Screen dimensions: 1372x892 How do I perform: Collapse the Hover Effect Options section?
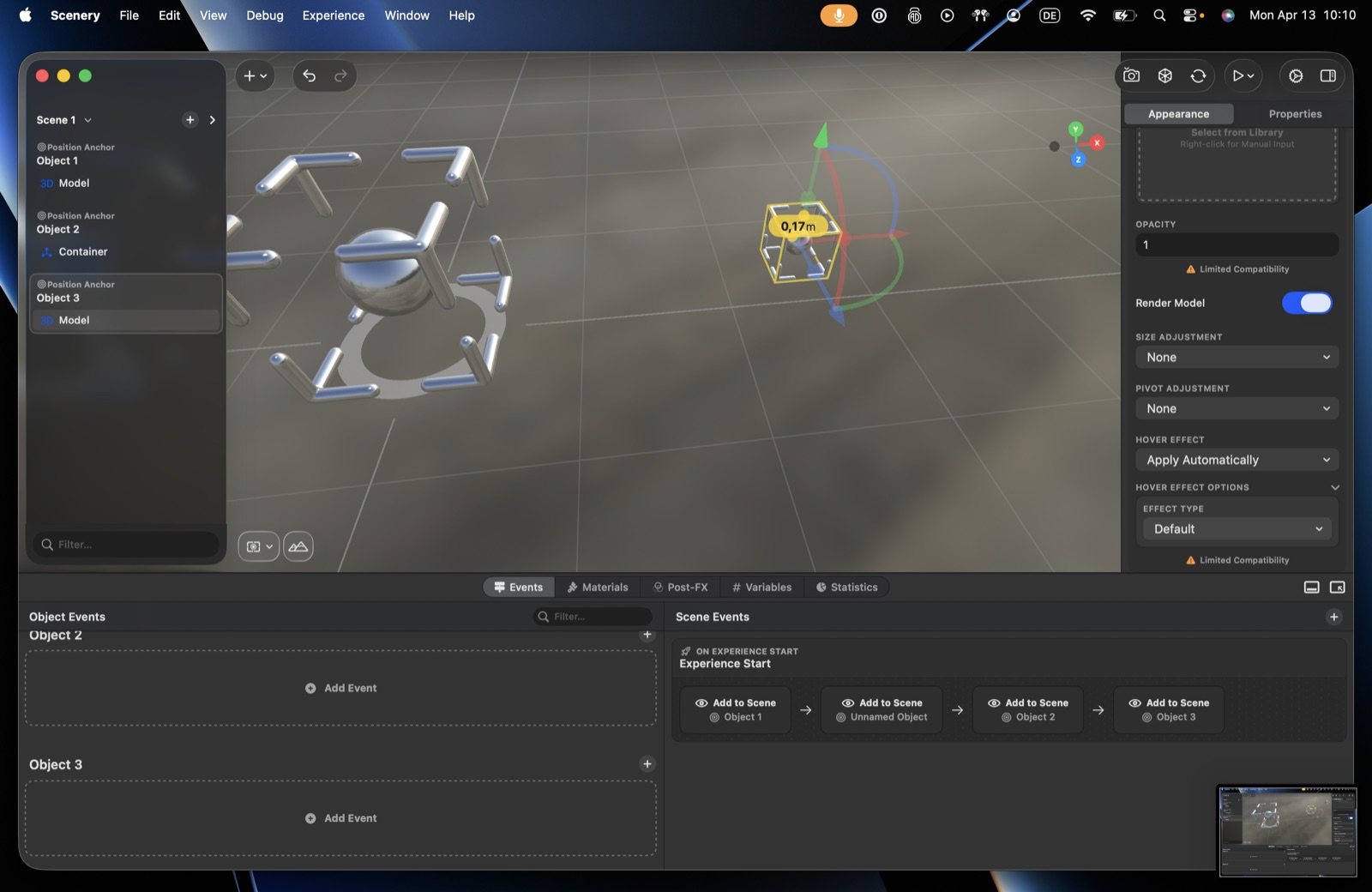pyautogui.click(x=1334, y=487)
